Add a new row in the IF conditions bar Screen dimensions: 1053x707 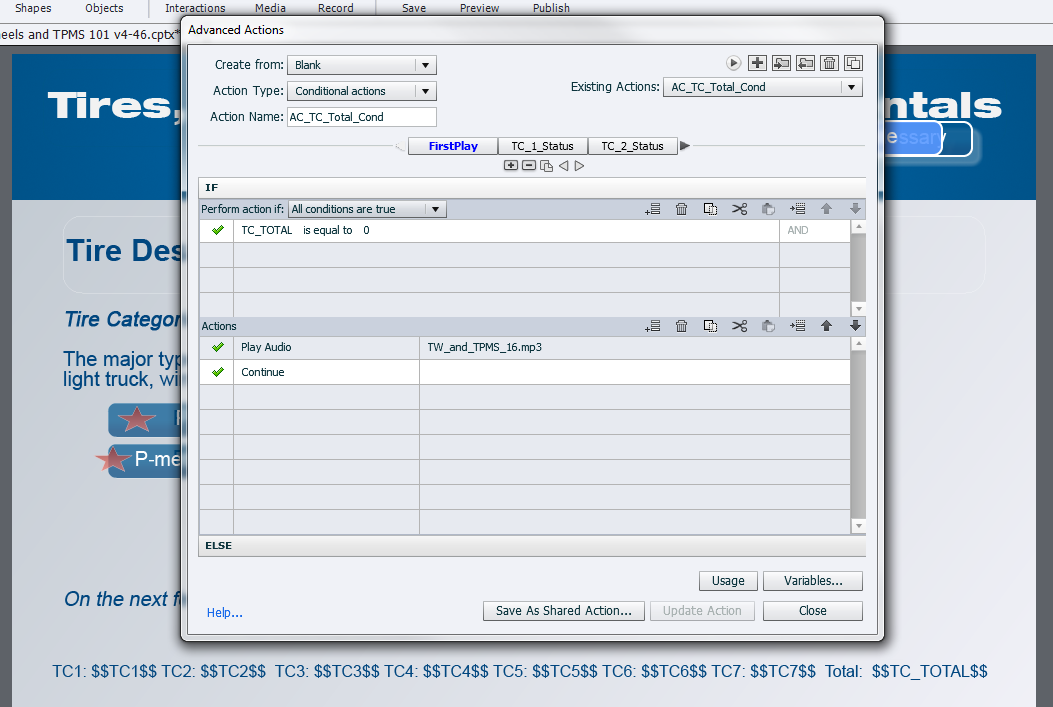653,209
